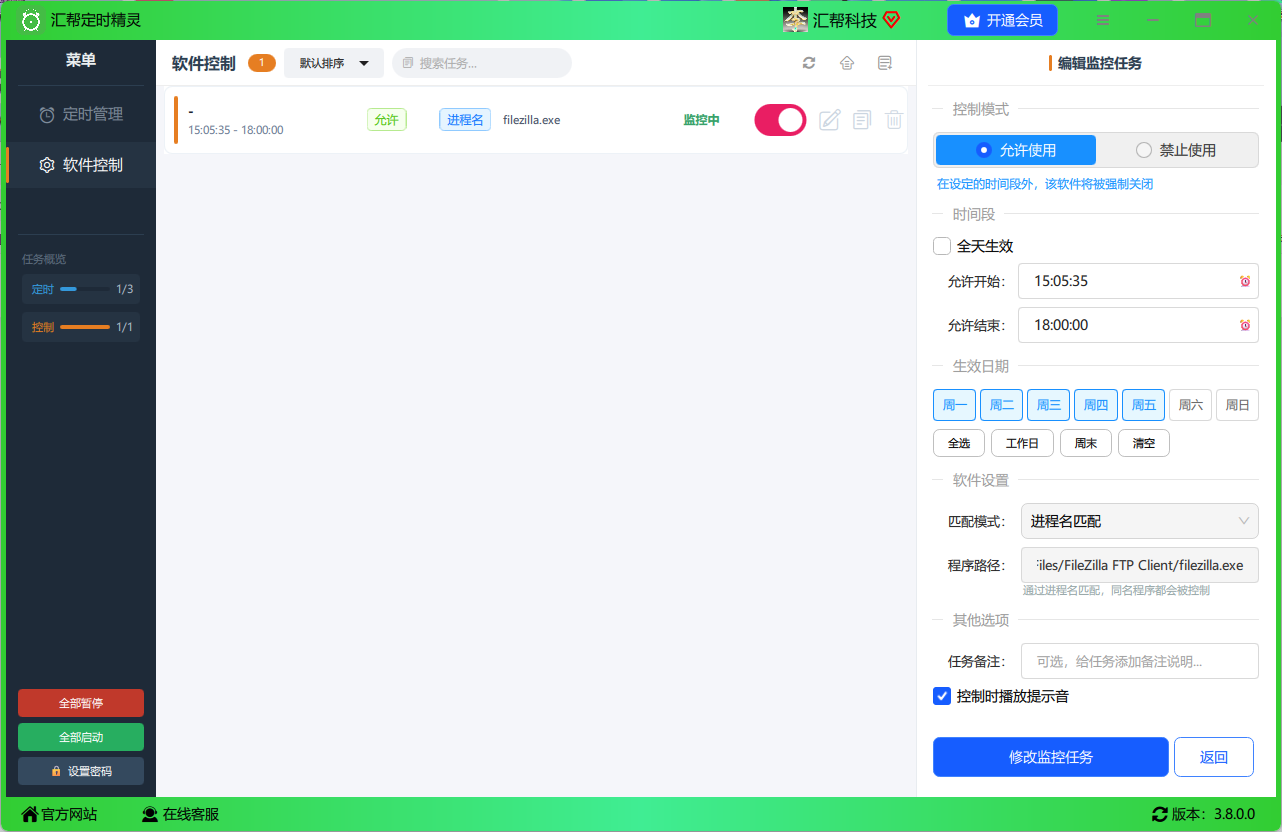Image resolution: width=1282 pixels, height=832 pixels.
Task: Select 禁止使用 control mode
Action: pyautogui.click(x=1177, y=150)
